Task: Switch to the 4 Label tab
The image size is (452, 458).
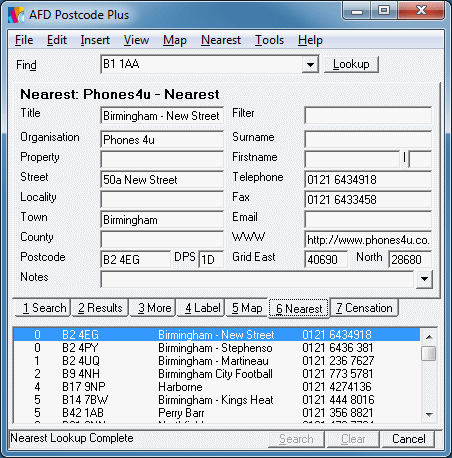Action: 202,308
